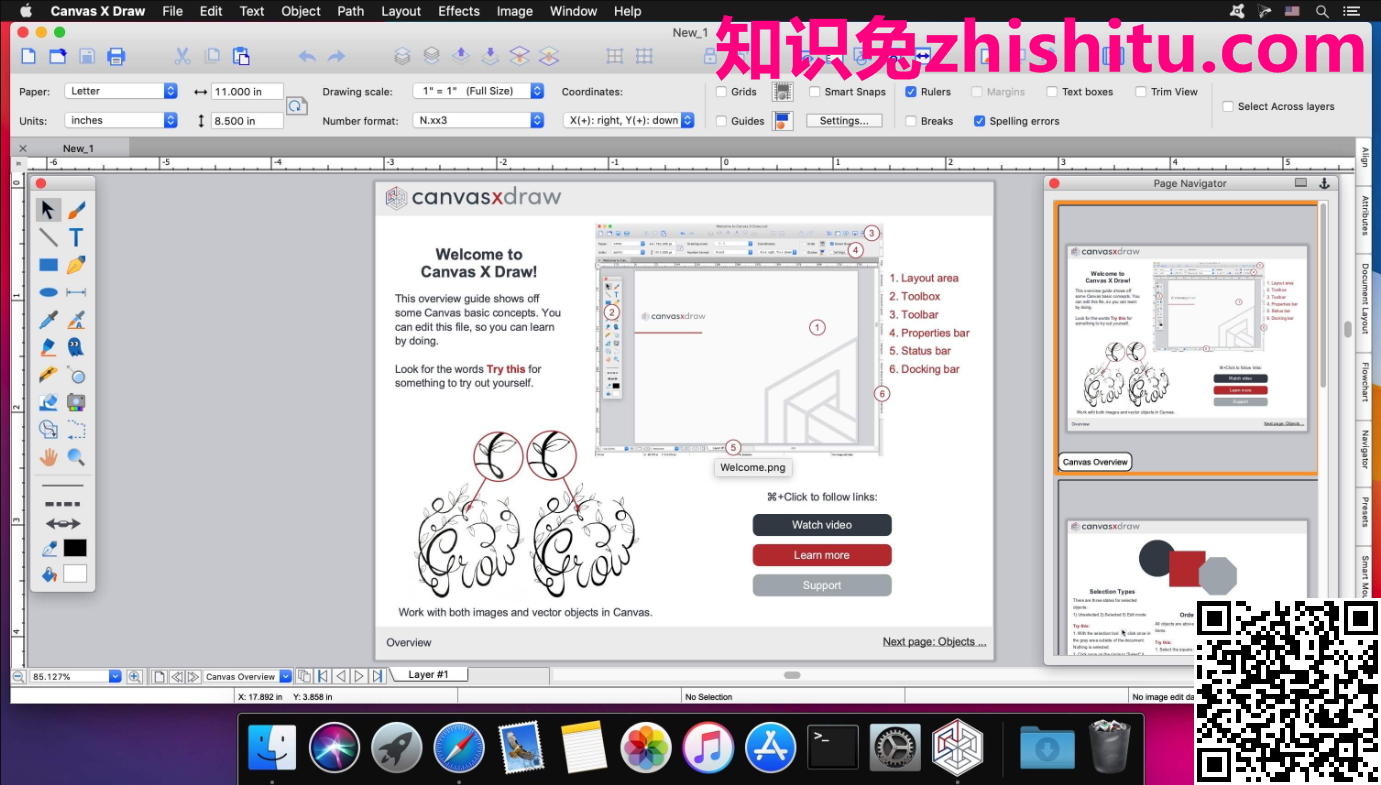Open the Effects menu
This screenshot has height=785, width=1381.
(459, 11)
